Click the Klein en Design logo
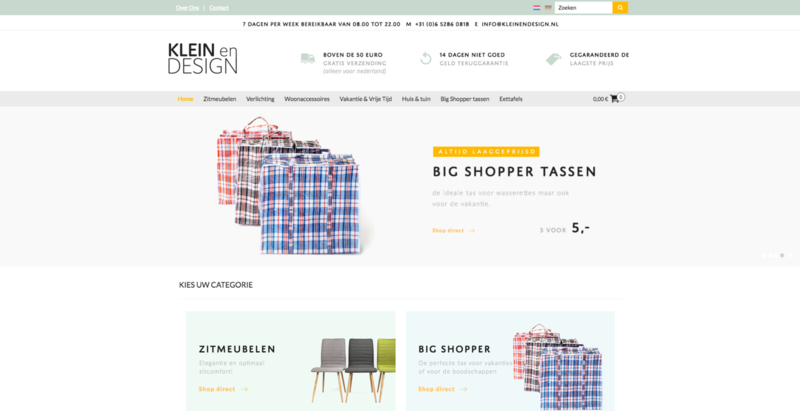Image resolution: width=800 pixels, height=411 pixels. pos(203,59)
